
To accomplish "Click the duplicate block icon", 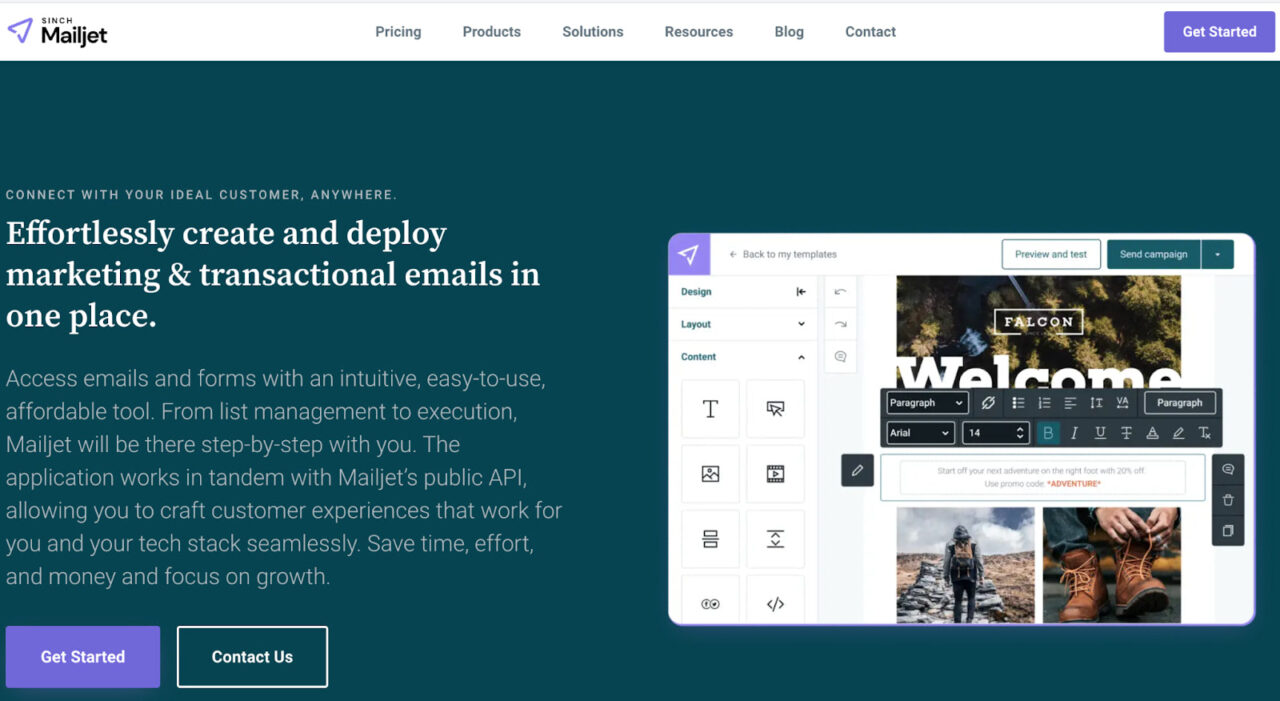I will [1228, 530].
